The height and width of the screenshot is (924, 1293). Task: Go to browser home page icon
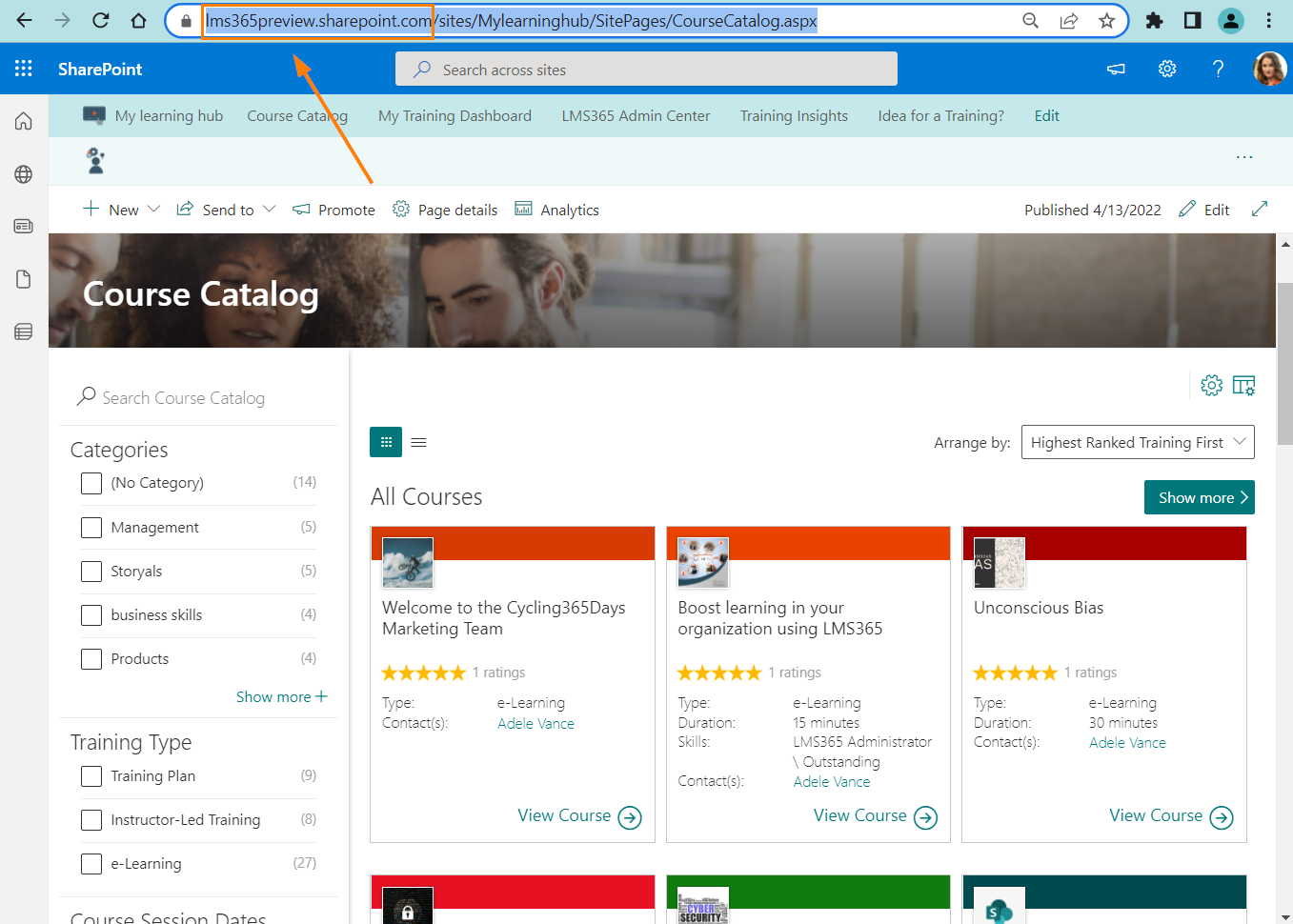[x=139, y=20]
